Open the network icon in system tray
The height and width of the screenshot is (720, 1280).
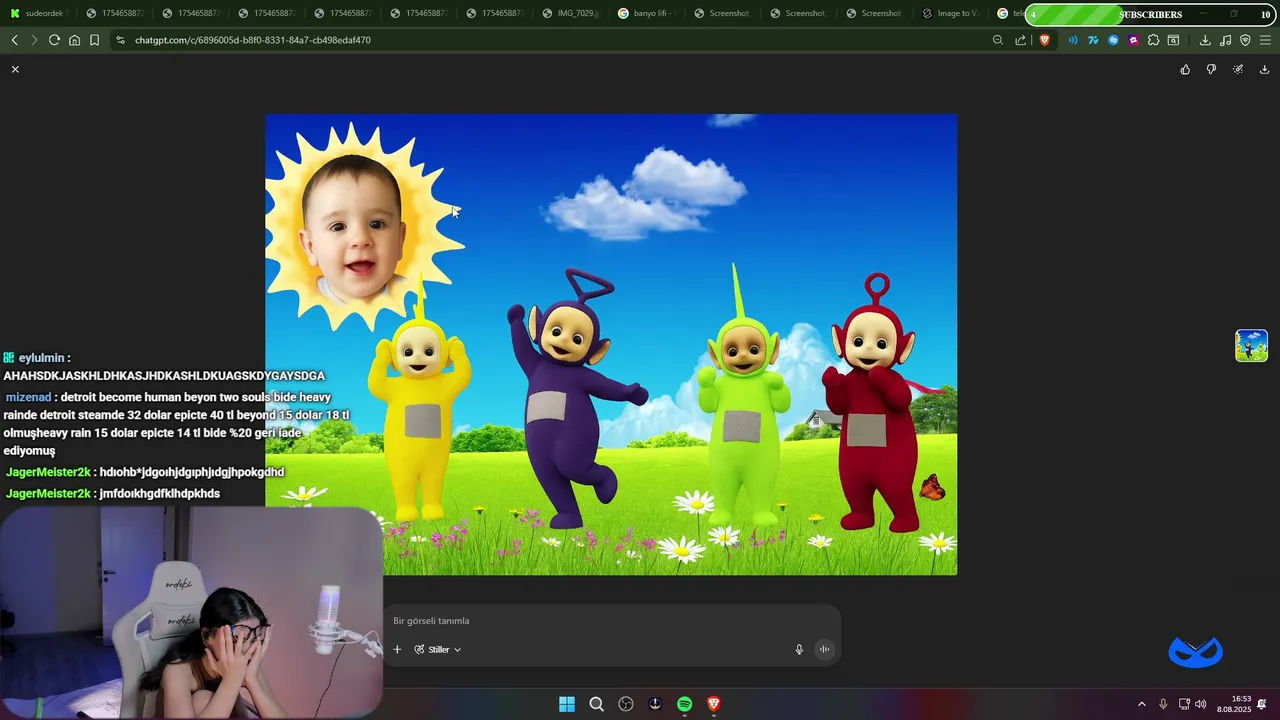click(x=1184, y=704)
